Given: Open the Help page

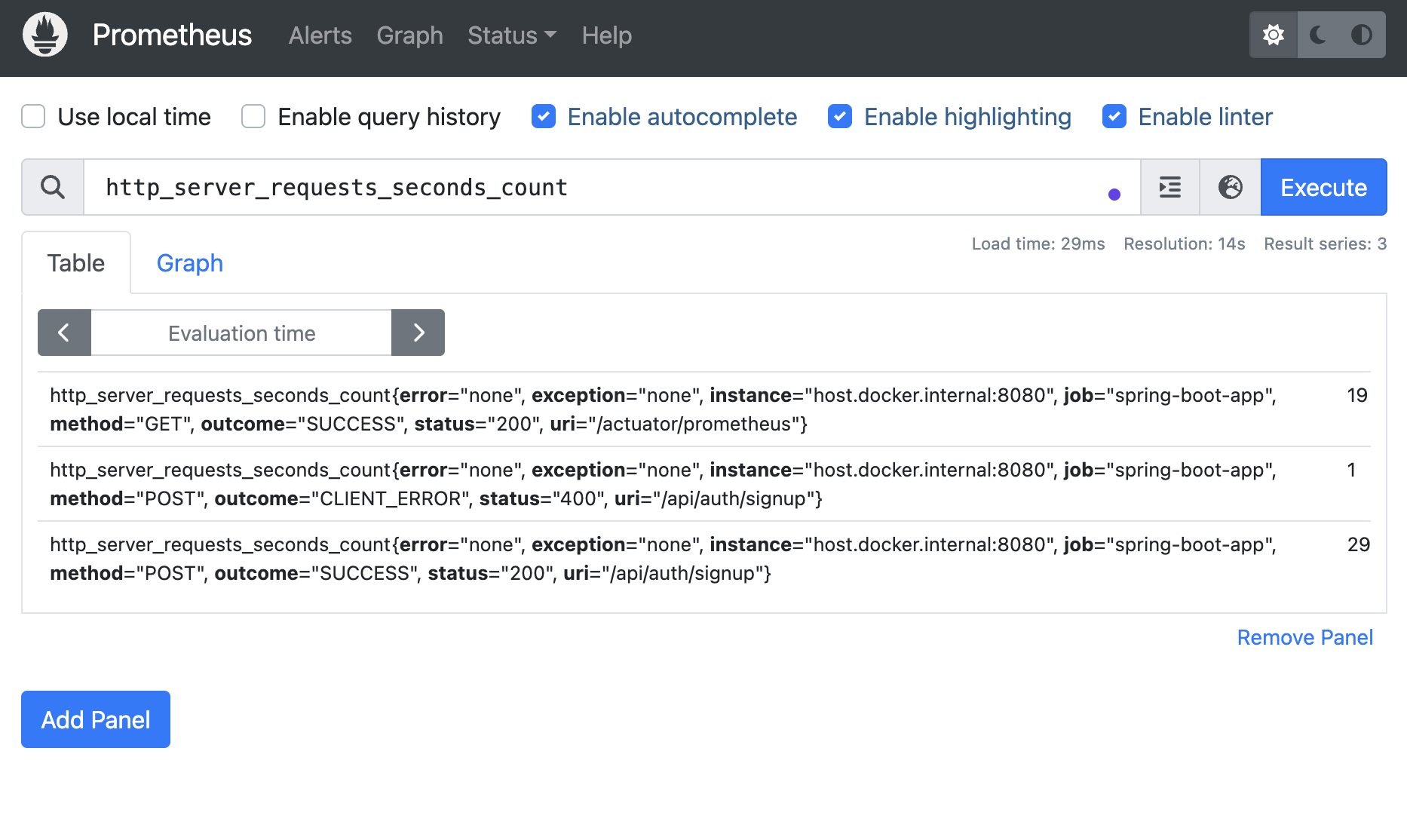Looking at the screenshot, I should coord(607,35).
